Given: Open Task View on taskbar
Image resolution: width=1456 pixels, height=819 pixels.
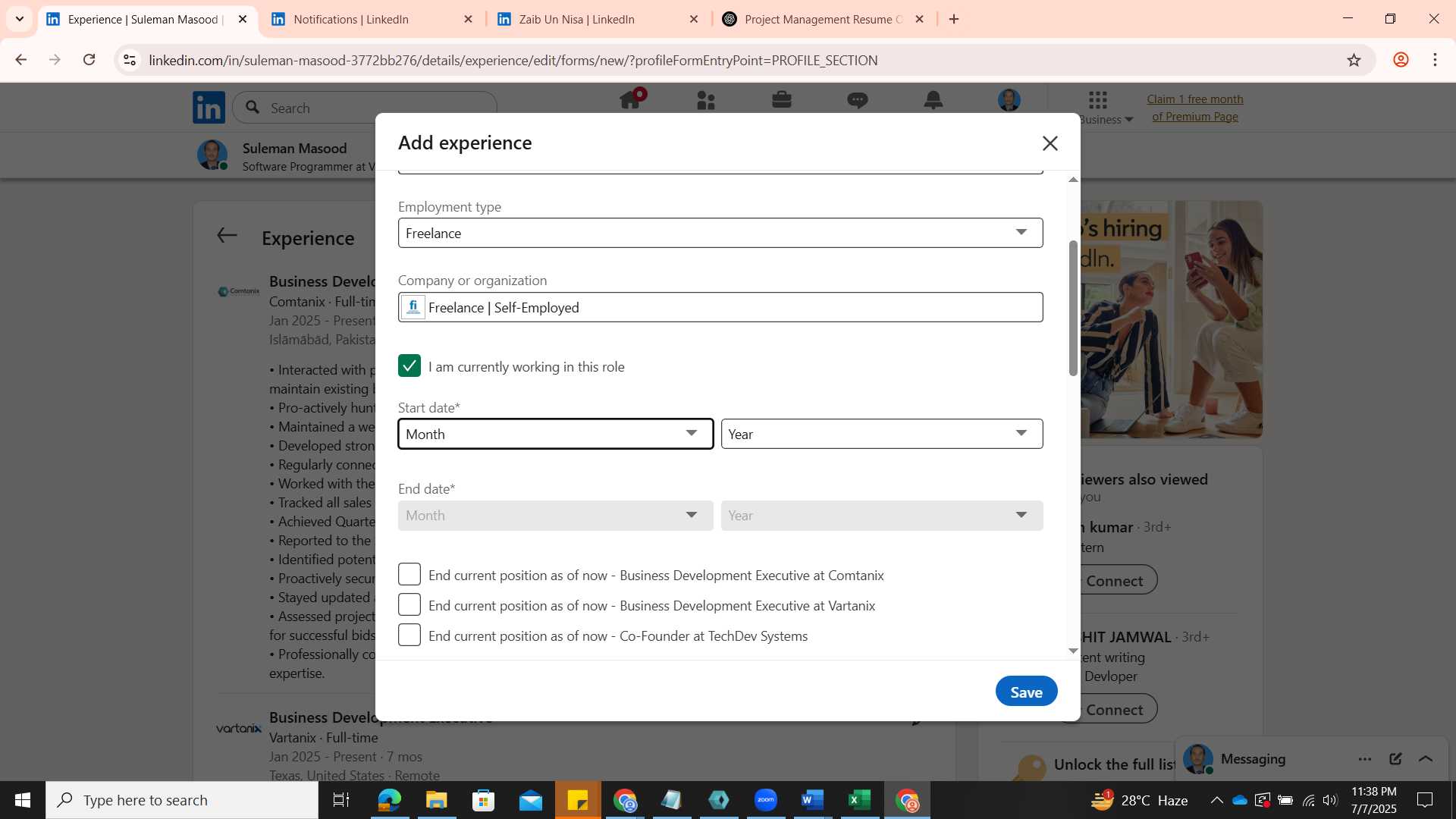Looking at the screenshot, I should (341, 800).
